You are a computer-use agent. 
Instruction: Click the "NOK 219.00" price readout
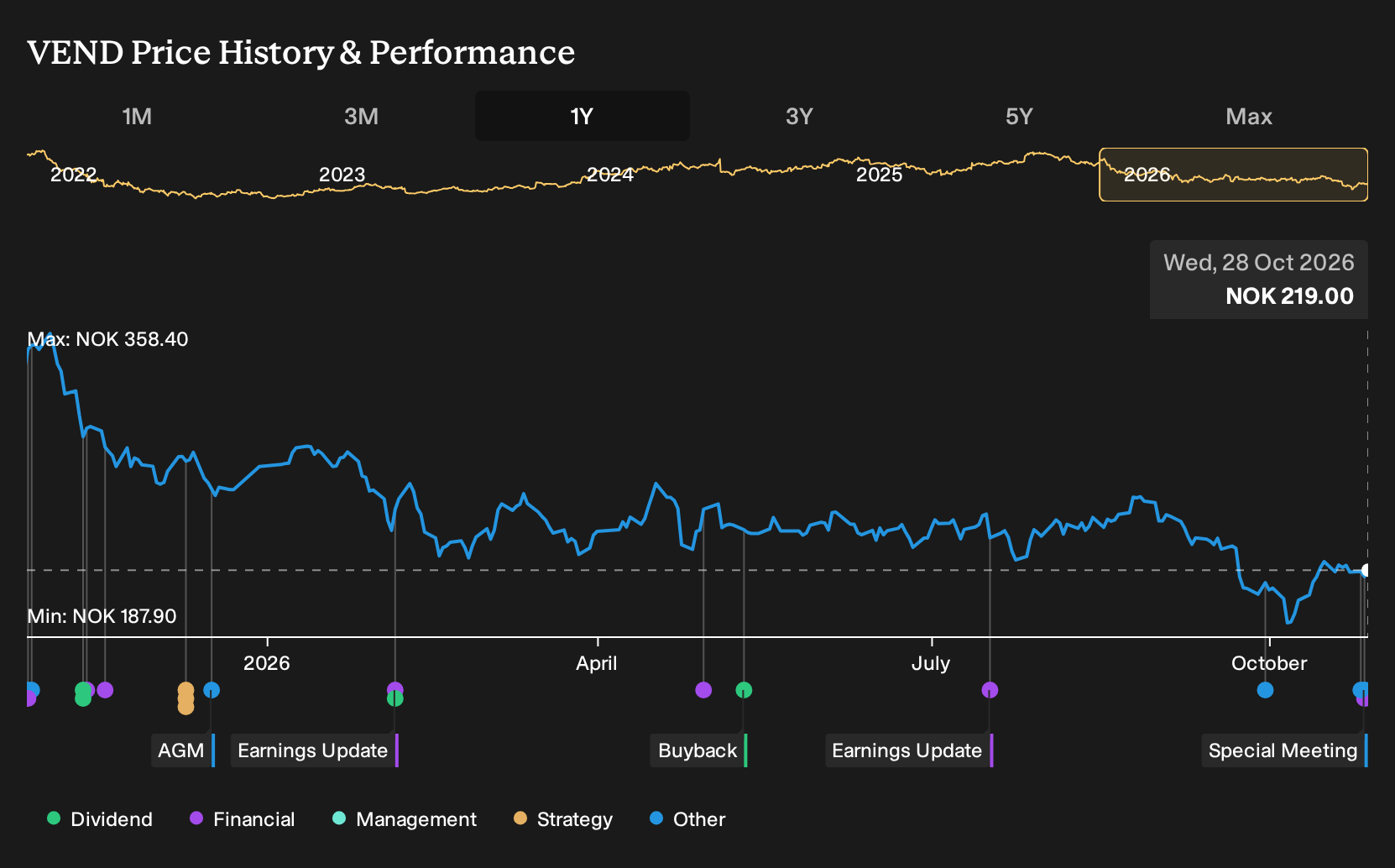click(x=1289, y=296)
